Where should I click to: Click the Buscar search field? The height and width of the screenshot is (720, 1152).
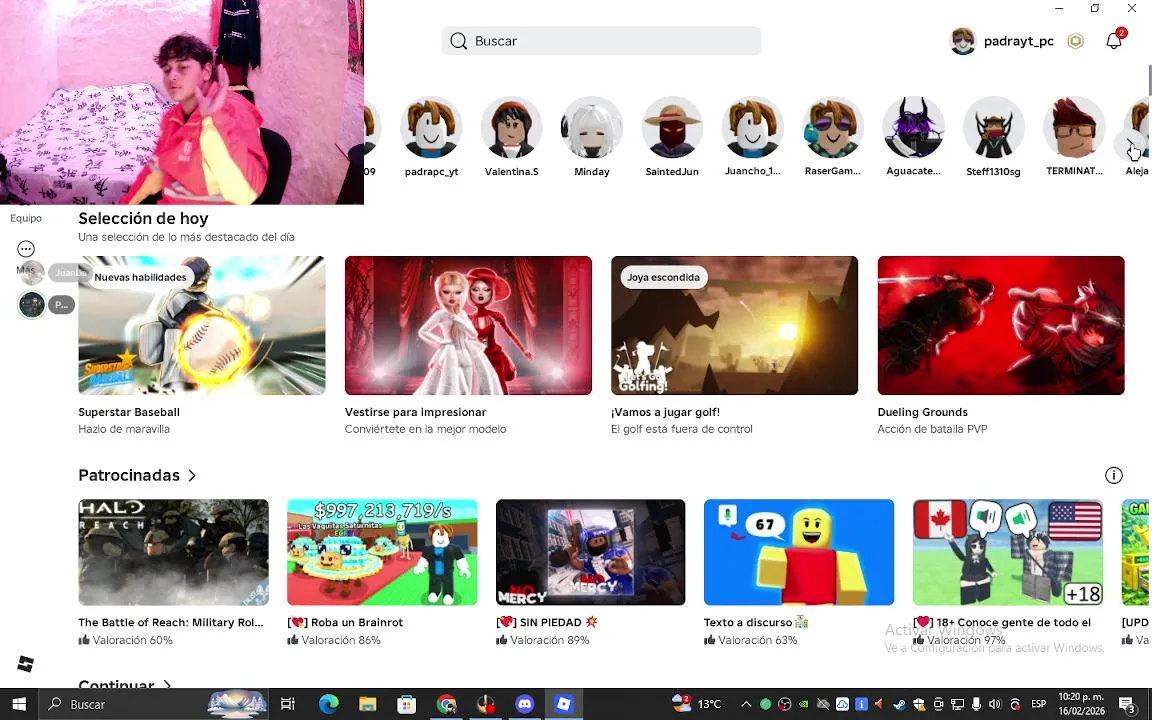click(601, 41)
